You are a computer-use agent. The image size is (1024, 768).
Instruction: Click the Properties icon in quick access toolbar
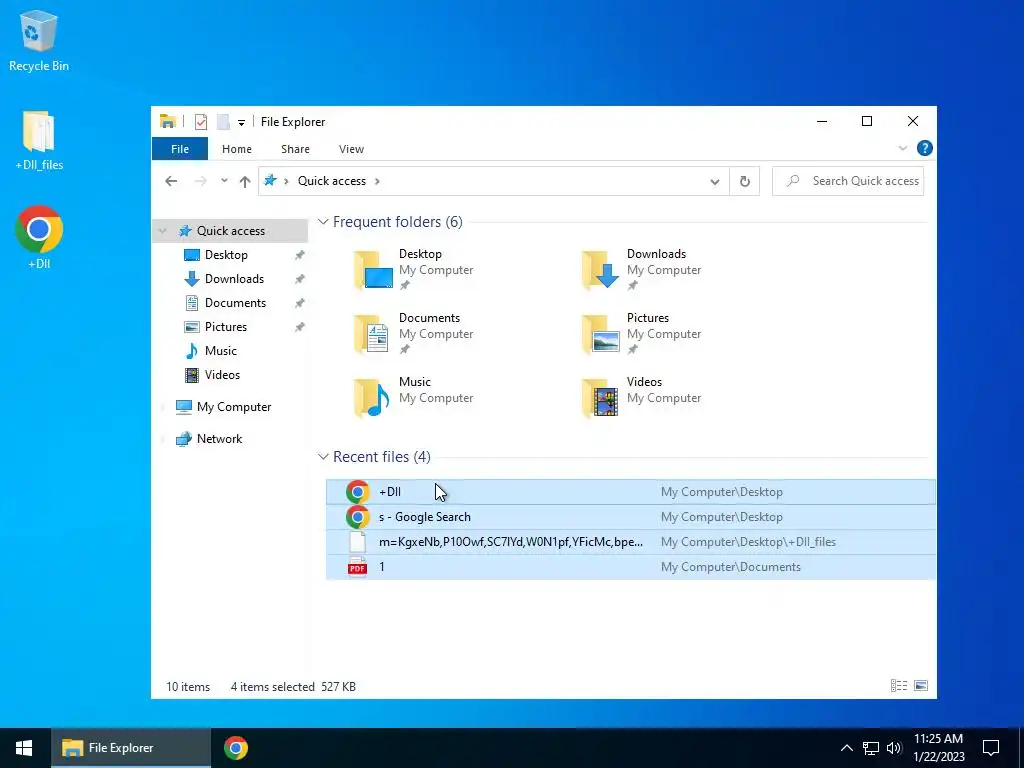pos(200,121)
